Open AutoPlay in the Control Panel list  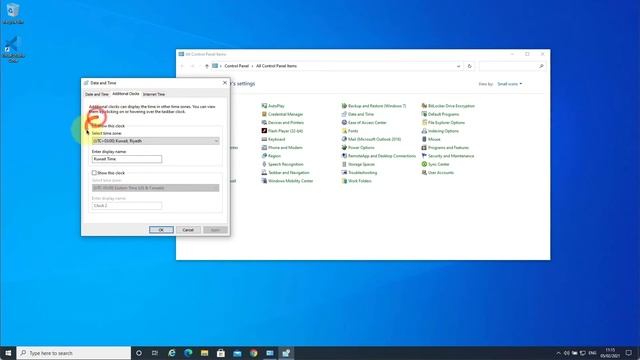[x=273, y=106]
